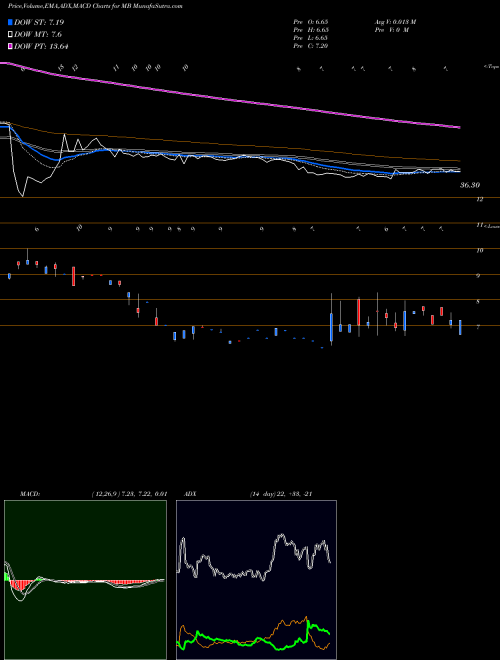Click the magenta DOW PT legend swatch

(x=10, y=46)
